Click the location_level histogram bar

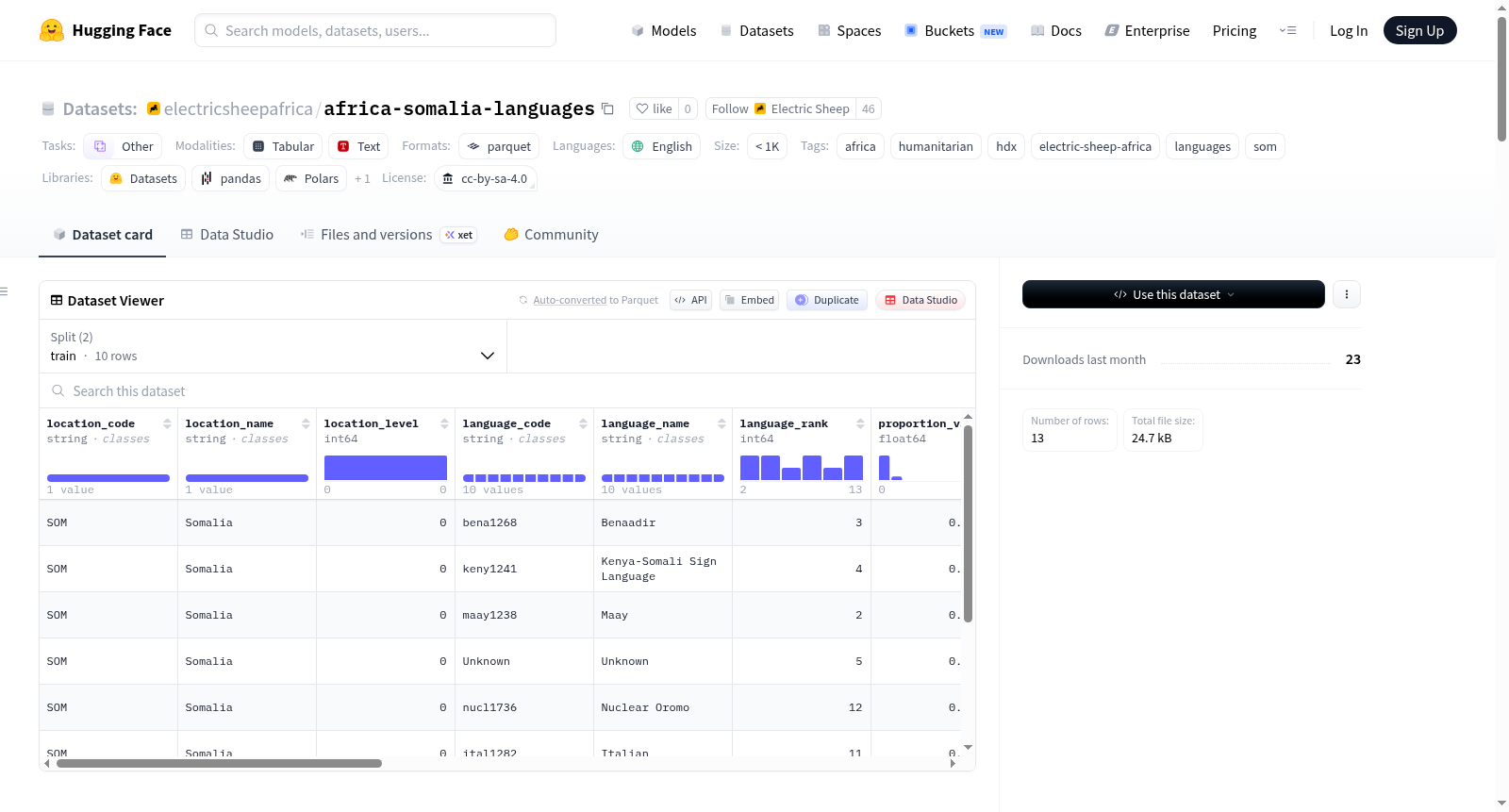click(386, 468)
